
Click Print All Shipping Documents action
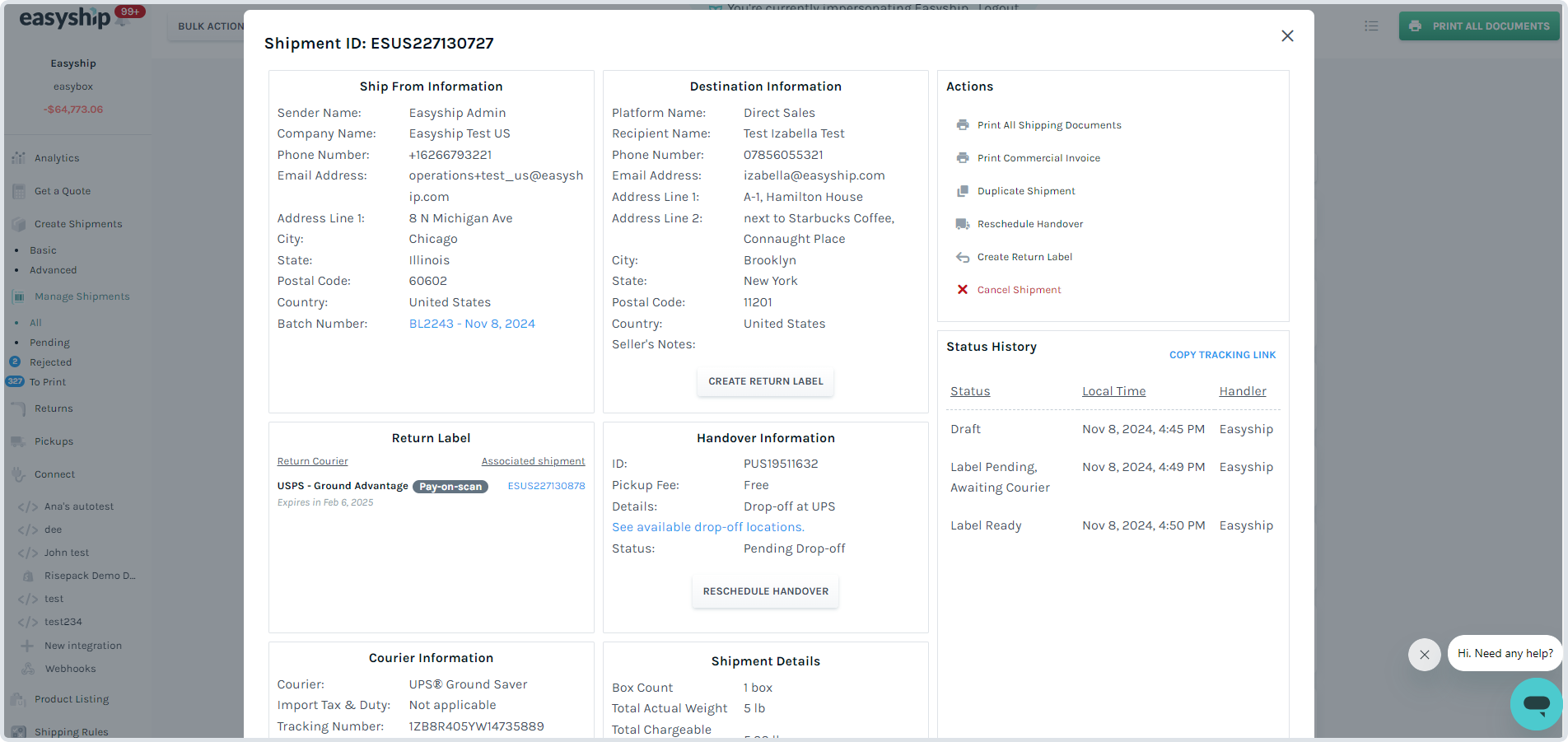pos(1049,125)
